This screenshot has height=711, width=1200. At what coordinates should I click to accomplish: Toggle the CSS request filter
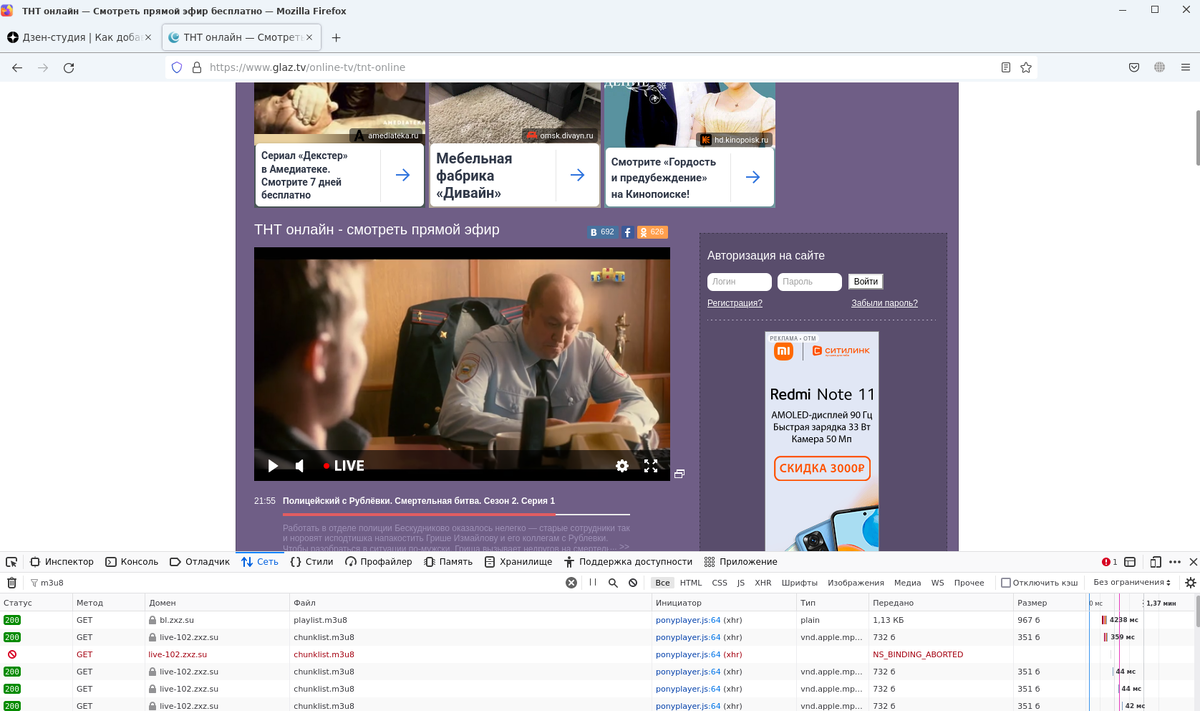(719, 582)
